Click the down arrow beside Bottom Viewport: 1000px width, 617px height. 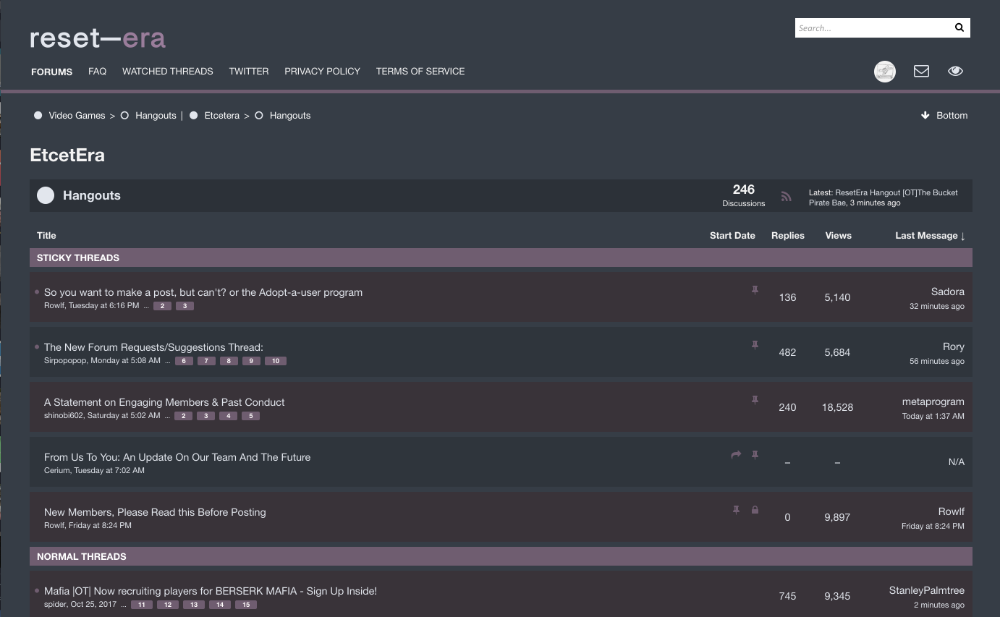pyautogui.click(x=925, y=115)
